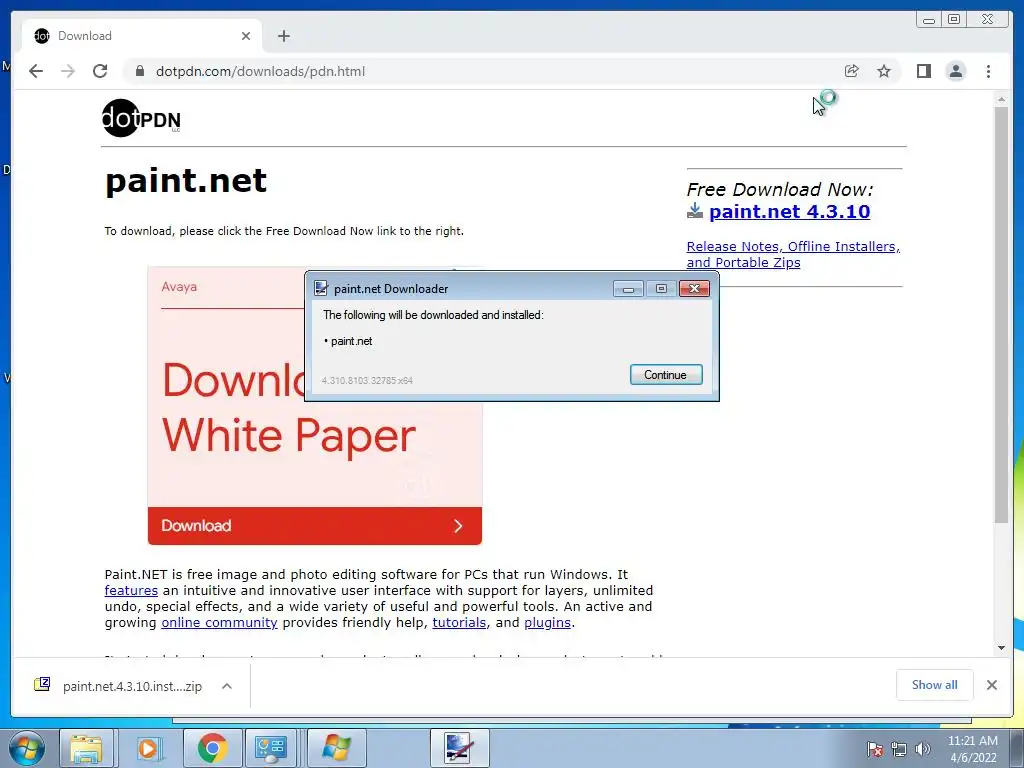Click paint.net Downloader title icon
1024x768 pixels.
pyautogui.click(x=321, y=289)
